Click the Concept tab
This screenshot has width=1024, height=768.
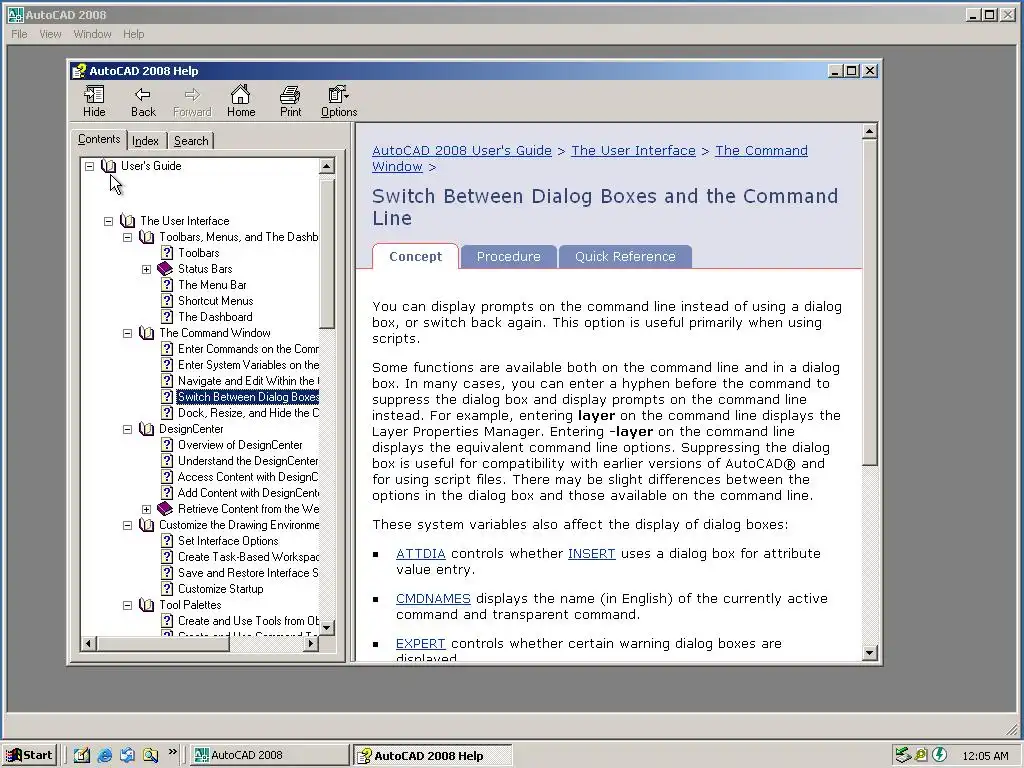[x=415, y=257]
